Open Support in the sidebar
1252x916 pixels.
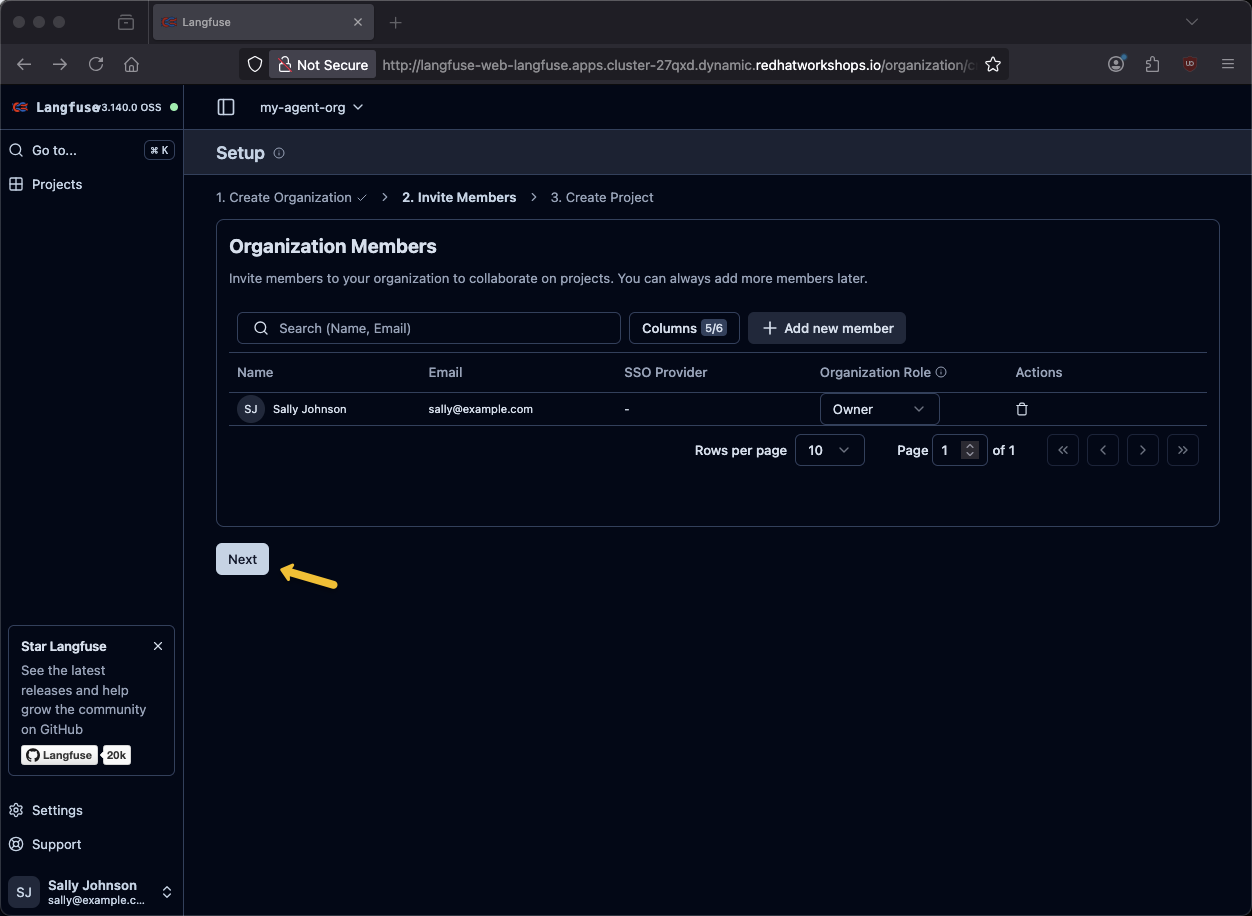[56, 844]
